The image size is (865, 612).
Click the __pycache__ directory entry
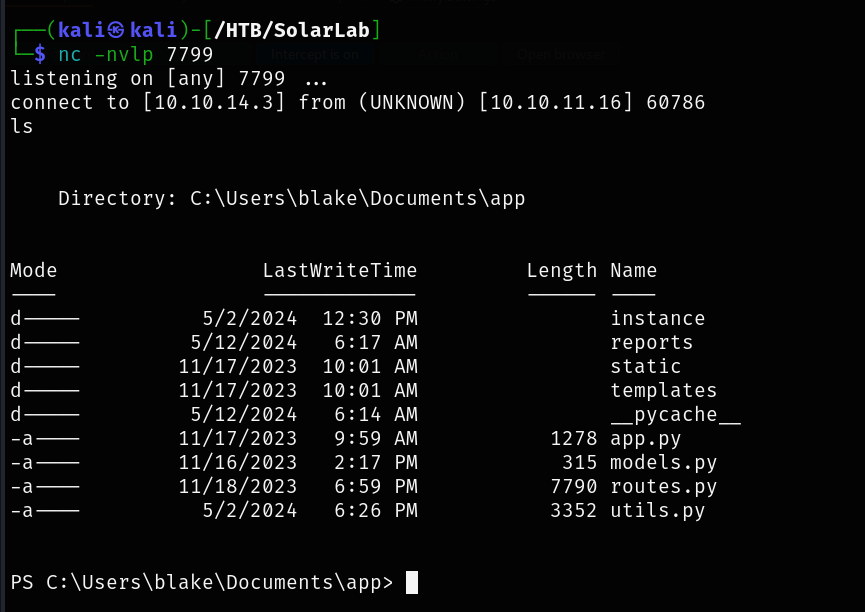(675, 415)
